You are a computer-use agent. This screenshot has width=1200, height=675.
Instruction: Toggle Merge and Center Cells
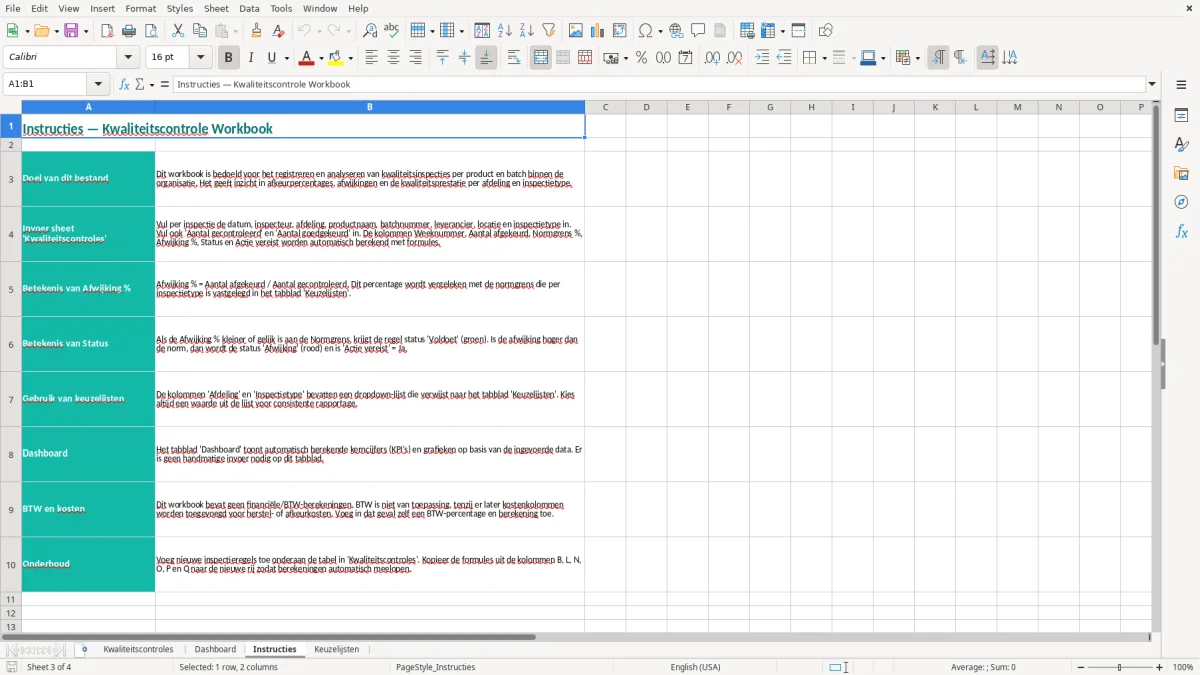541,58
